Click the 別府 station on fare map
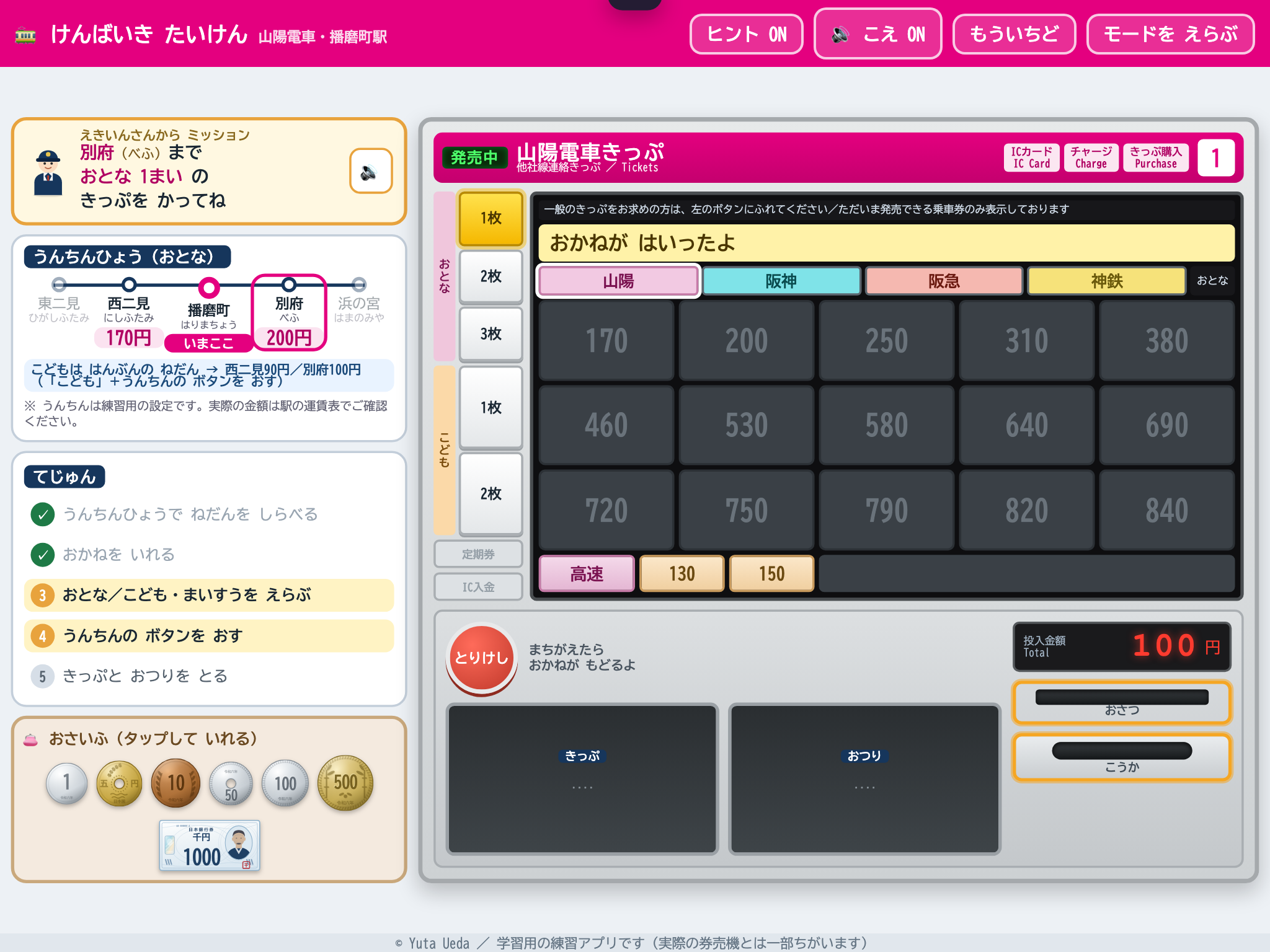 coord(289,312)
